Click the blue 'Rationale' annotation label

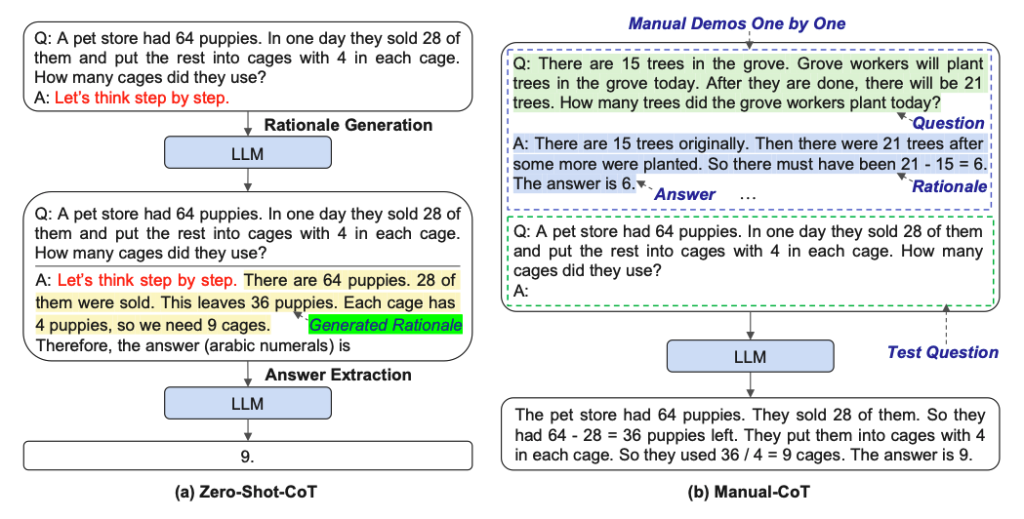950,186
